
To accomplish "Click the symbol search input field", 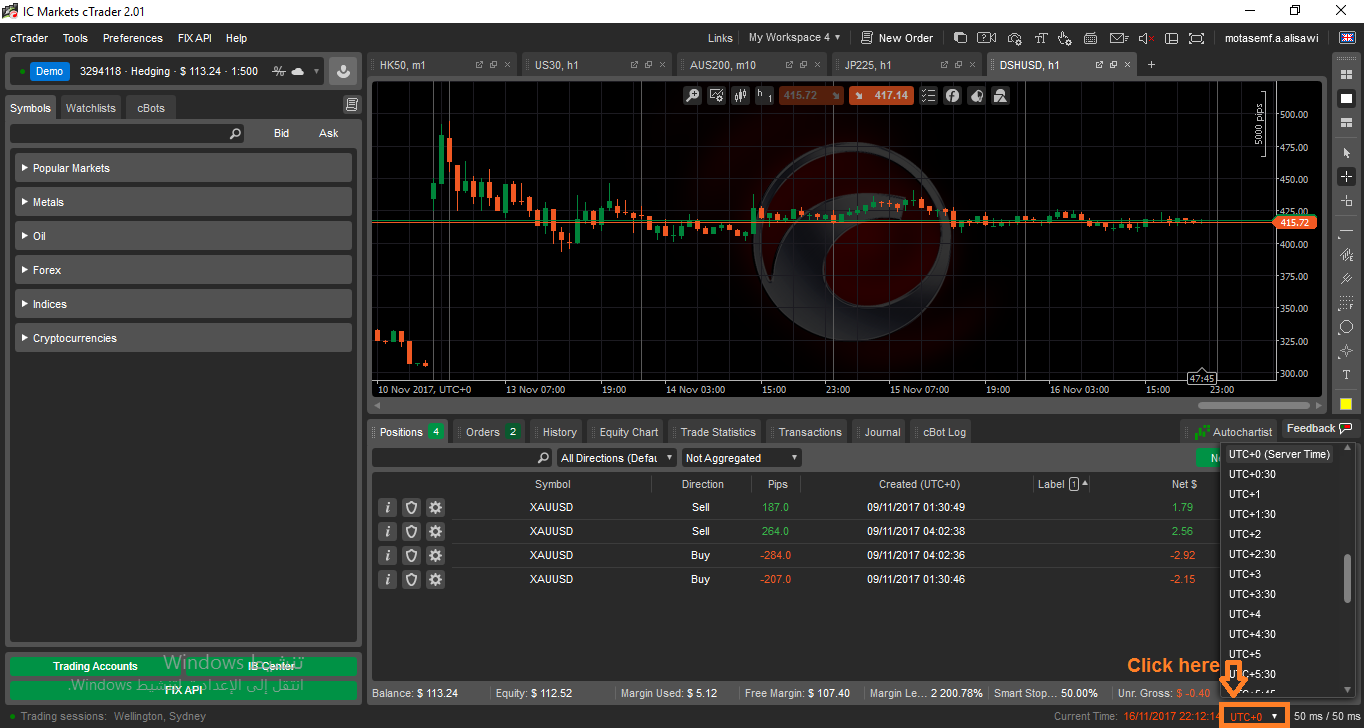I will (126, 133).
